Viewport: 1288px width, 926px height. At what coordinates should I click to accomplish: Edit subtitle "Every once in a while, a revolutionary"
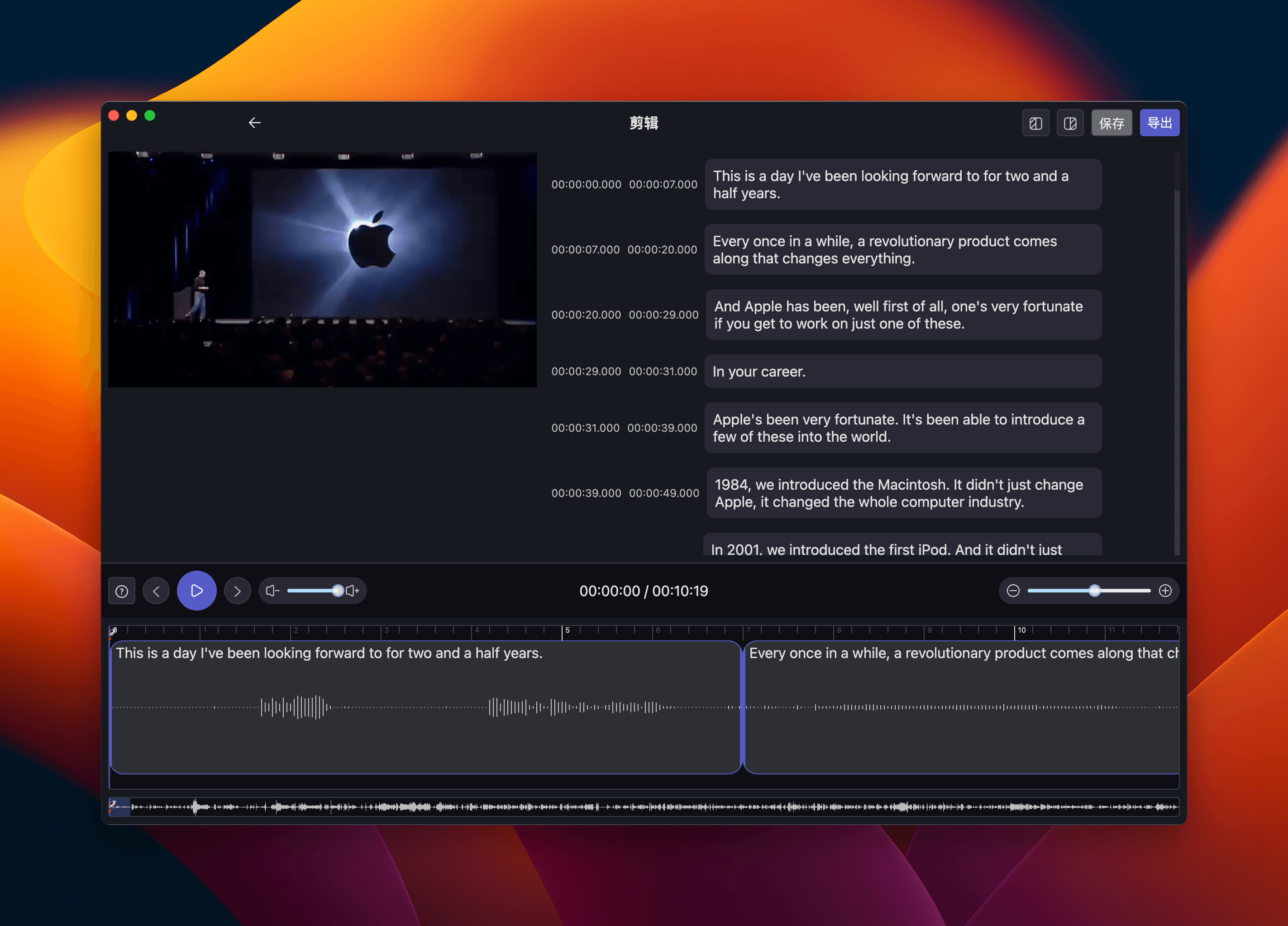coord(903,249)
